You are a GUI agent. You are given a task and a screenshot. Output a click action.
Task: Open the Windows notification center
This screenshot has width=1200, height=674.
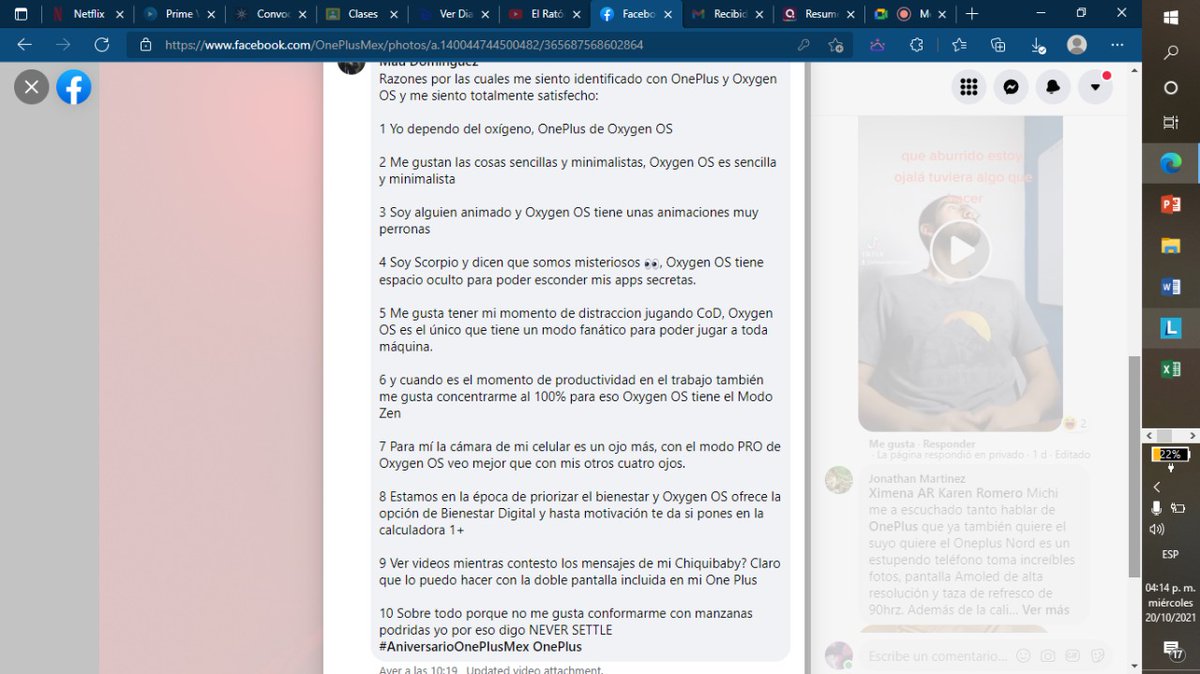1171,653
